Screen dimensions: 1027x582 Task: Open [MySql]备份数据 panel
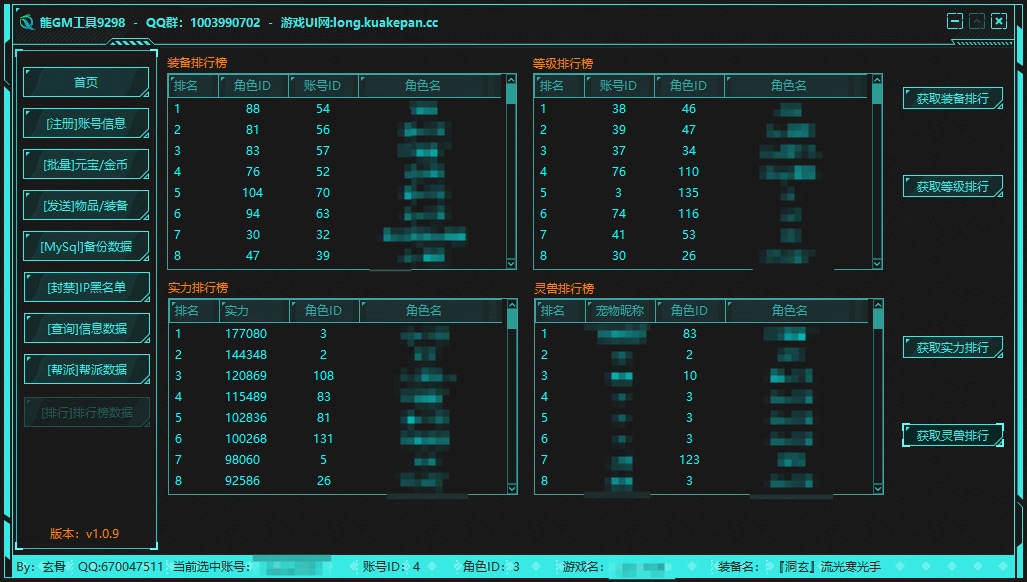coord(86,246)
